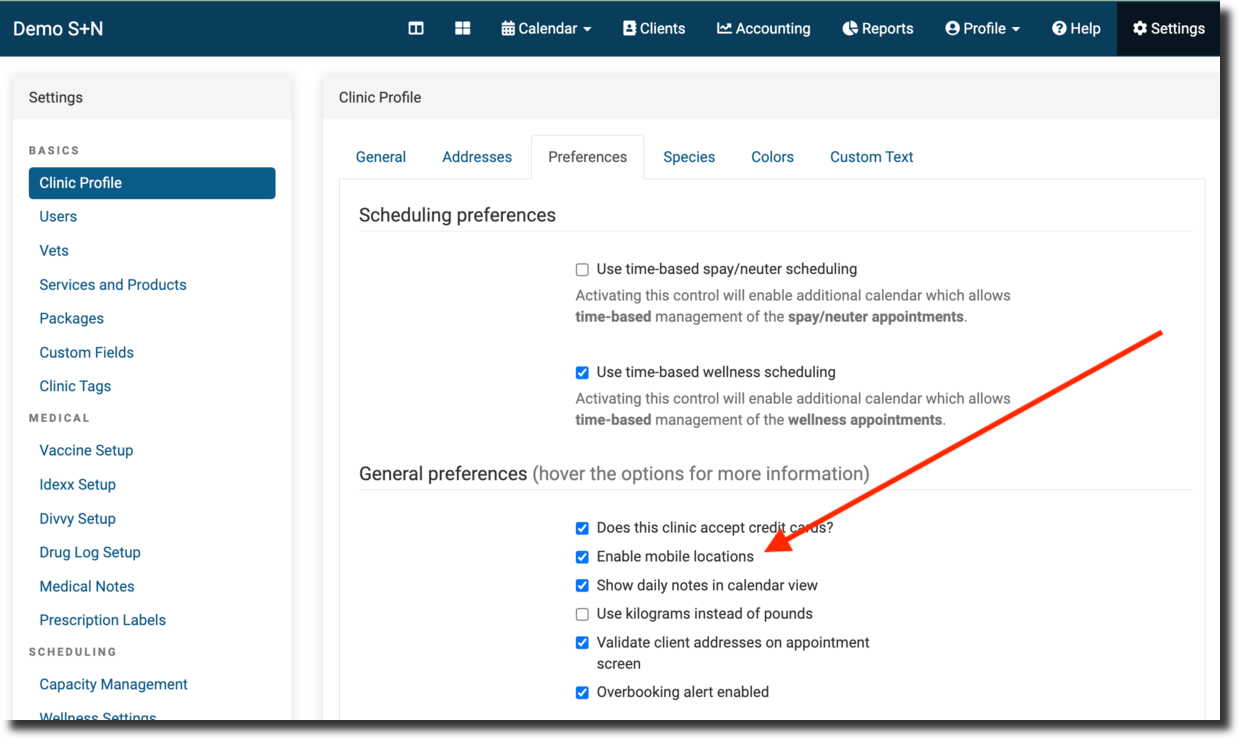Expand the Calendar dropdown menu

click(x=546, y=28)
